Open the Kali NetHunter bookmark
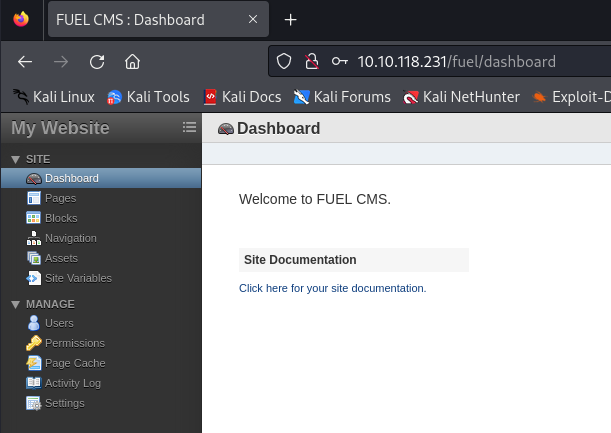The width and height of the screenshot is (611, 433). click(461, 97)
